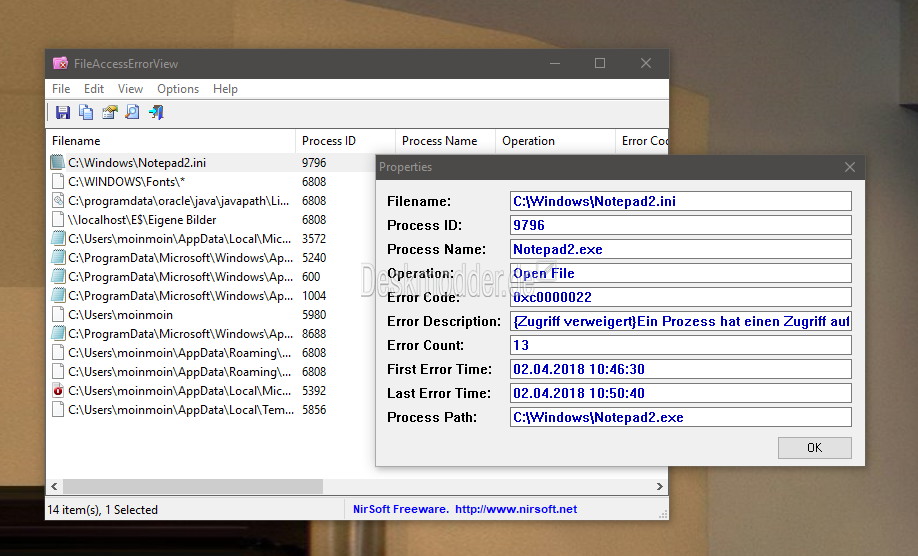Viewport: 918px width, 556px height.
Task: Click the Error Description field
Action: 680,321
